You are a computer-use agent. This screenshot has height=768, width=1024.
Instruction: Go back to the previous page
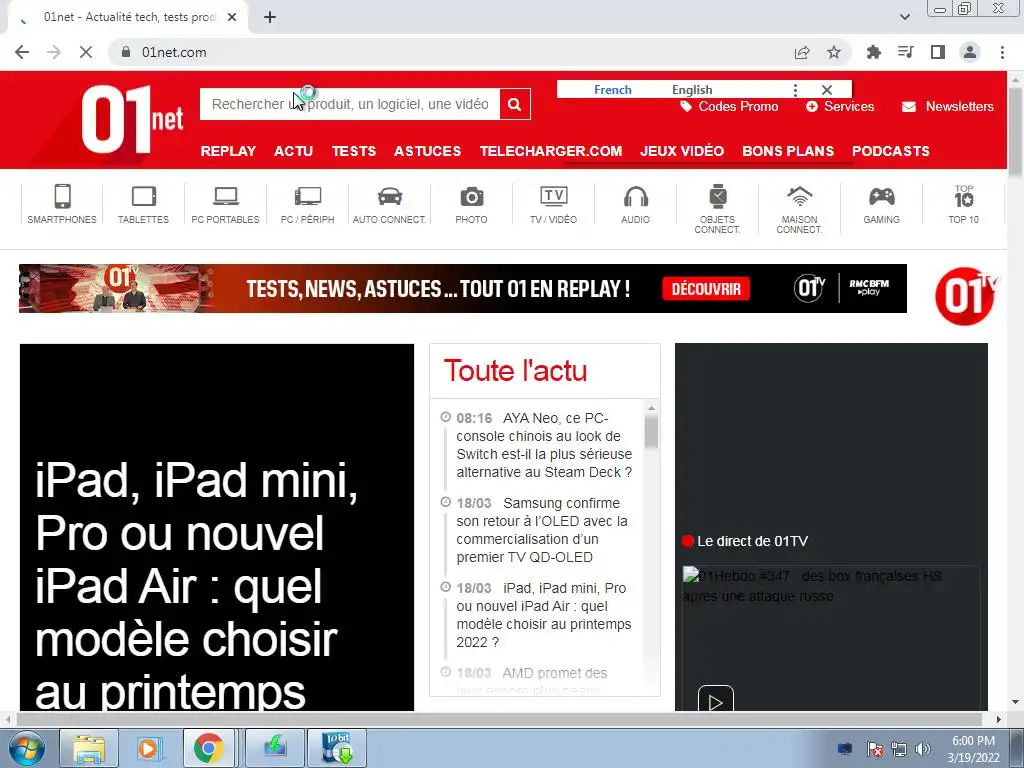tap(22, 52)
